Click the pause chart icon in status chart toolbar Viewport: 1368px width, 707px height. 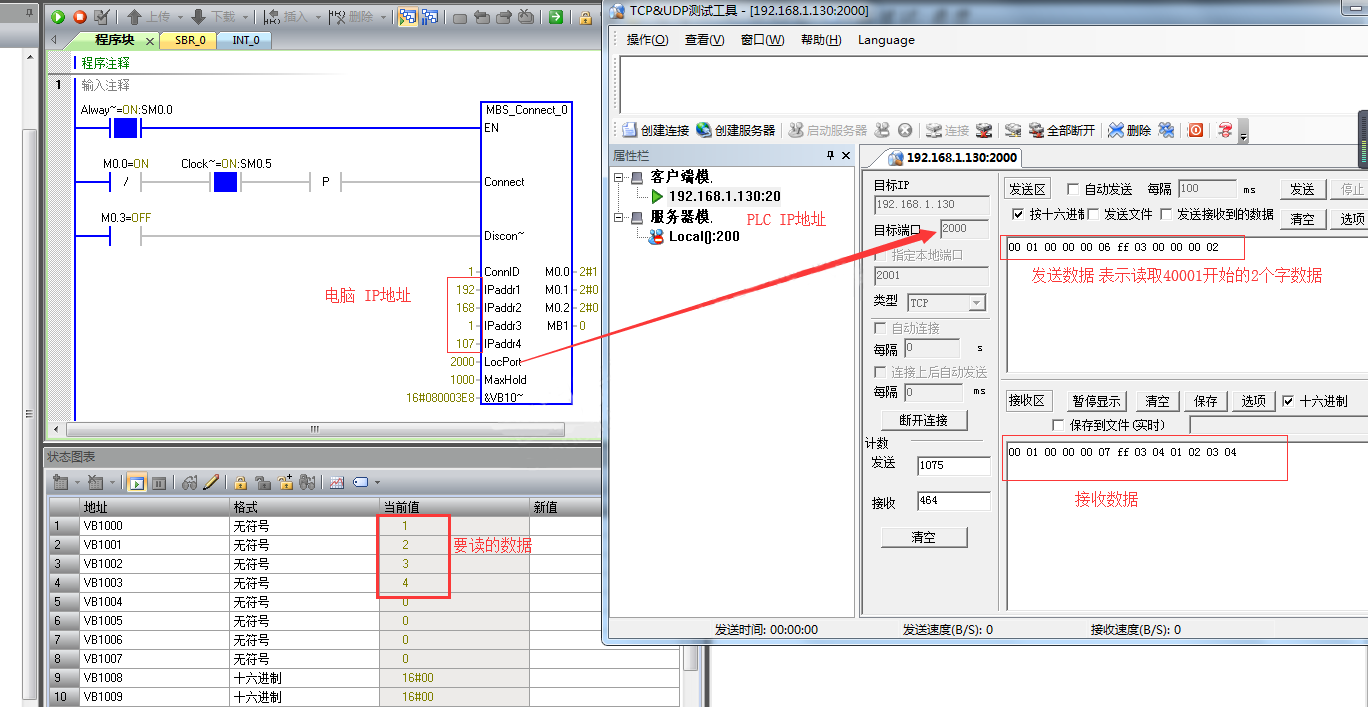click(158, 483)
